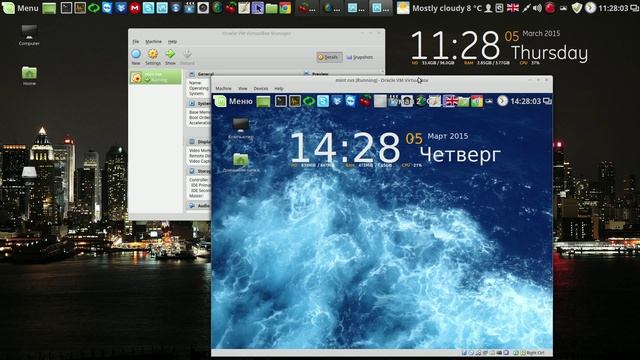
Task: Open Skype from the host panel
Action: 149,8
